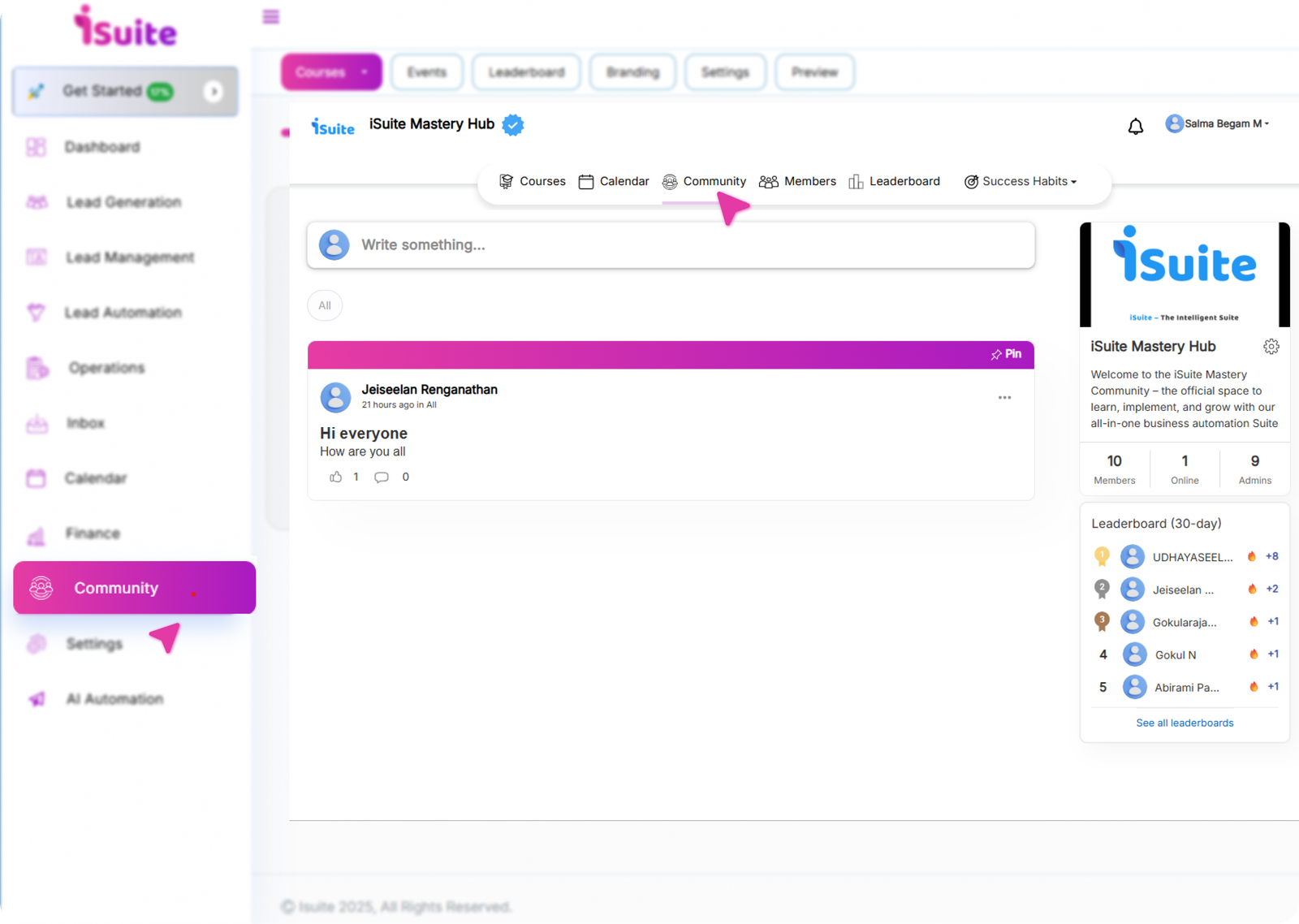Like the Hi everyone post
The image size is (1299, 924).
tap(336, 477)
